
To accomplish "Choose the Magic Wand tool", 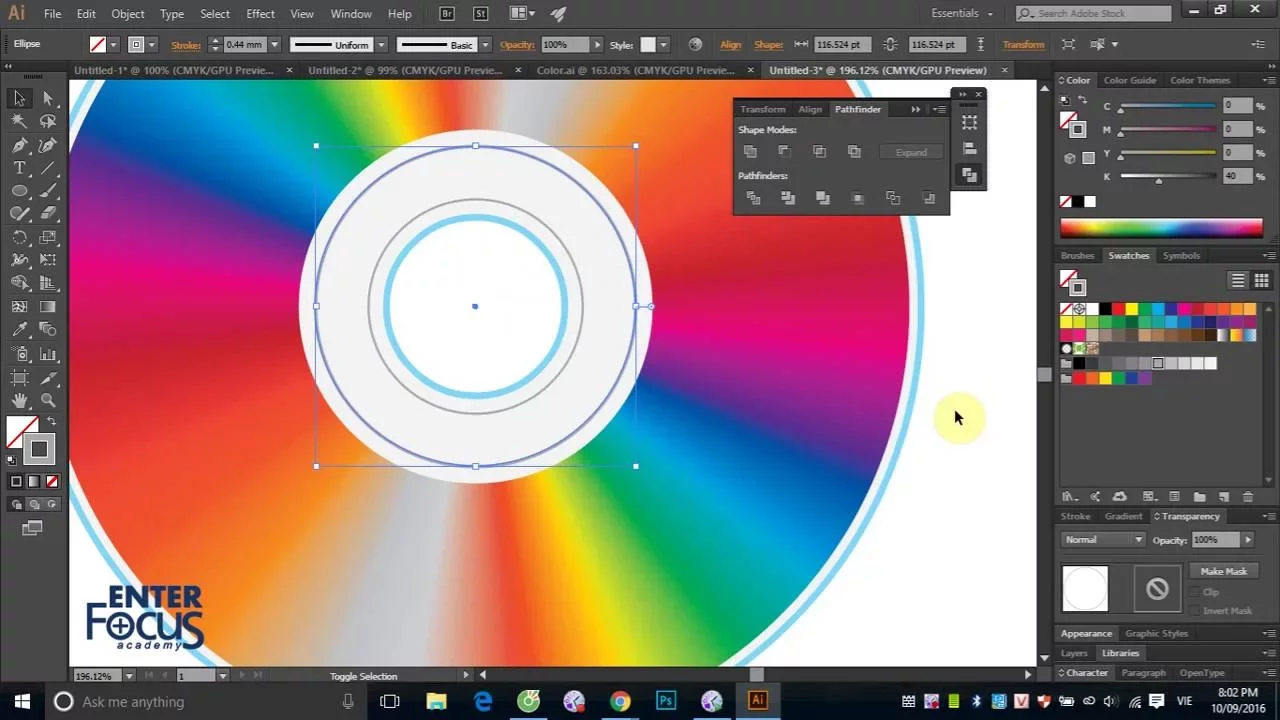I will coord(19,121).
